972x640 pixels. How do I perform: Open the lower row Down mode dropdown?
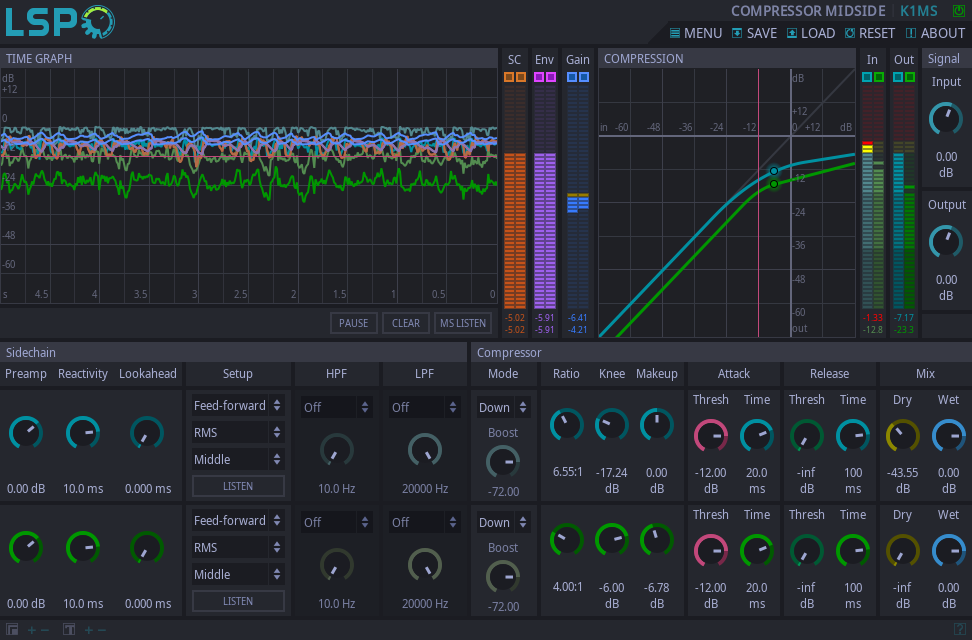(503, 523)
